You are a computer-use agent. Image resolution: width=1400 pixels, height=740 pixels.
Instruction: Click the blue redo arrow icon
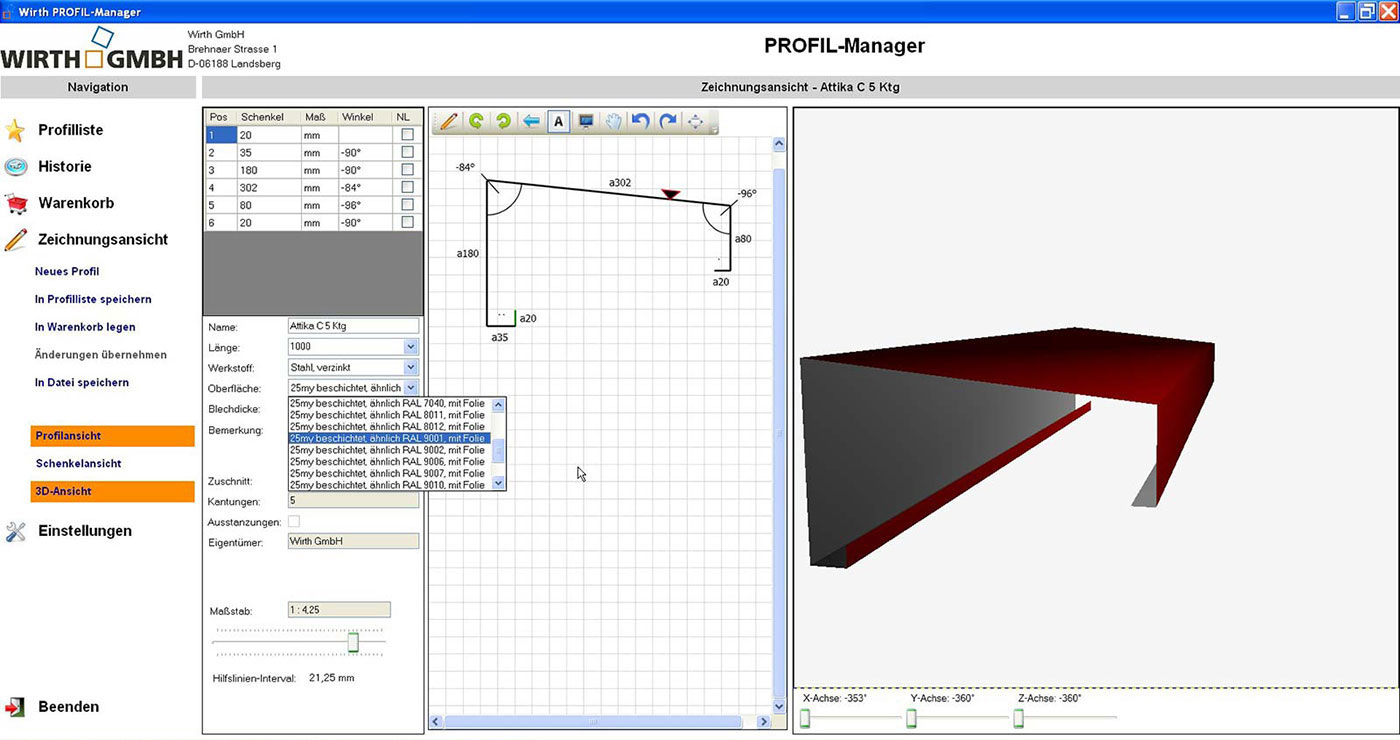click(667, 121)
